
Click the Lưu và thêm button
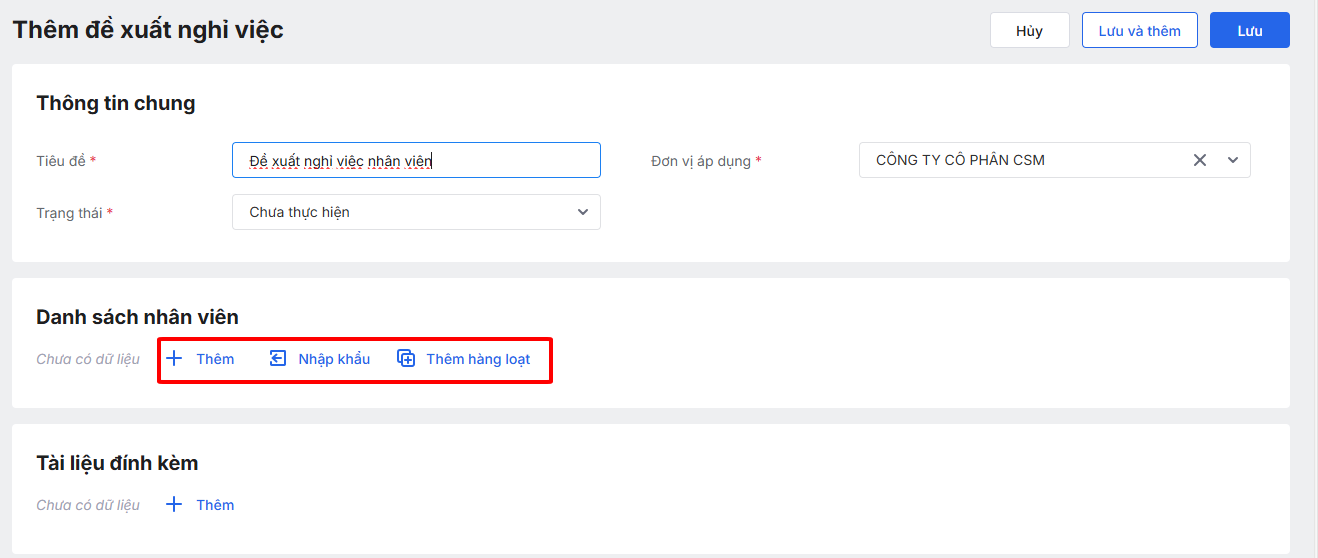pos(1139,31)
